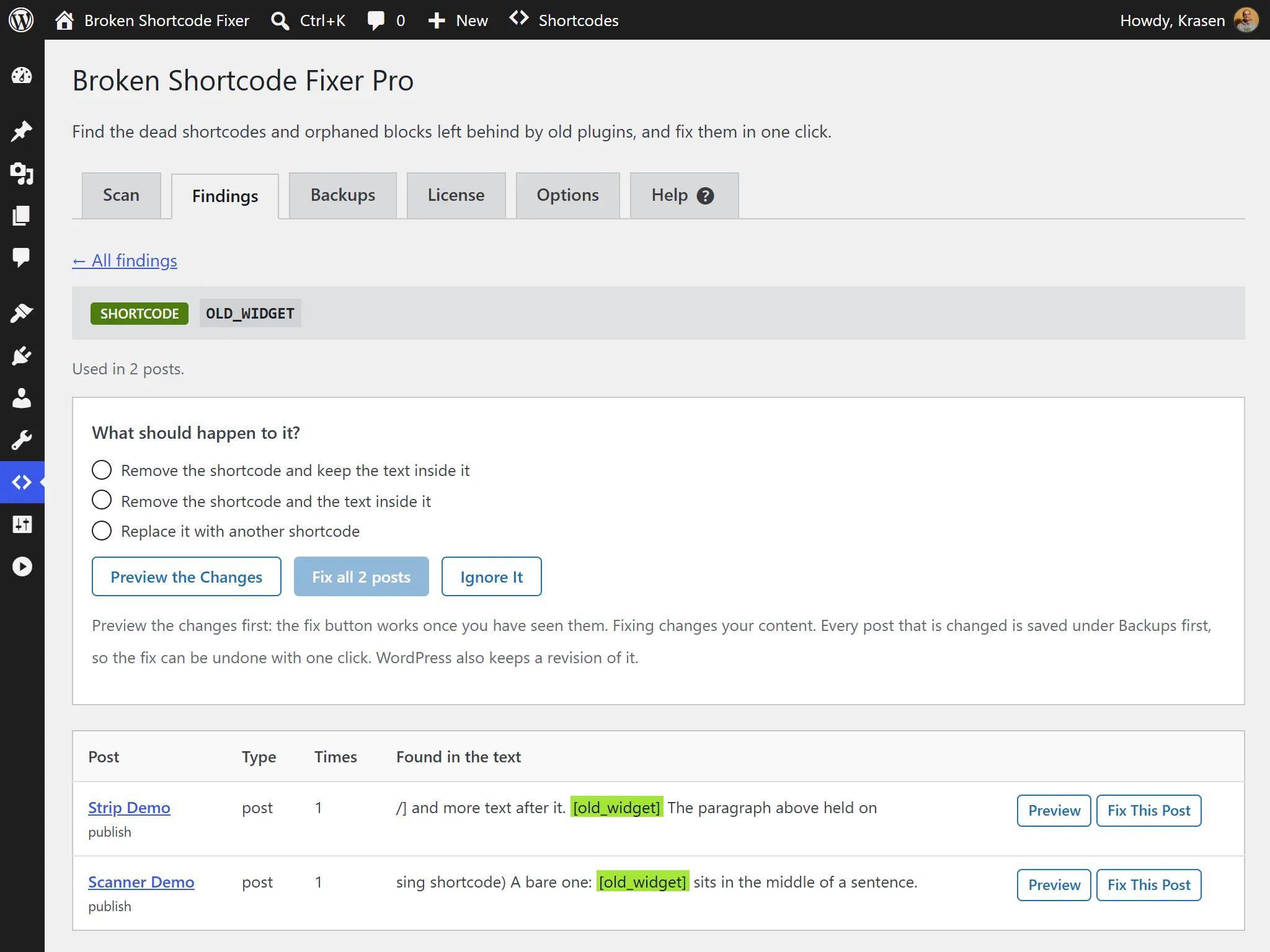Open the comments bubble in admin bar

(376, 20)
